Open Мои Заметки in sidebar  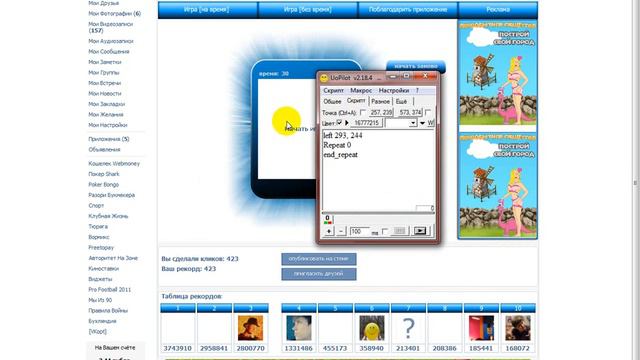tap(105, 62)
